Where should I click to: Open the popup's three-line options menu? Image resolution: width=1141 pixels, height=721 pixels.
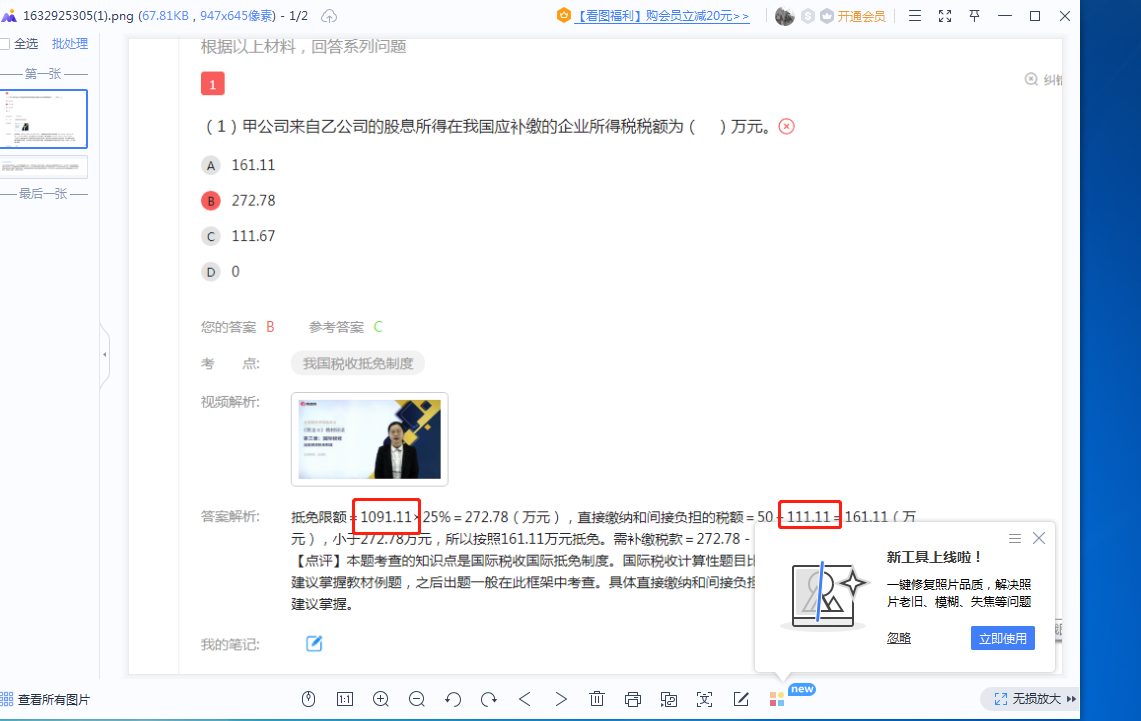[1015, 538]
